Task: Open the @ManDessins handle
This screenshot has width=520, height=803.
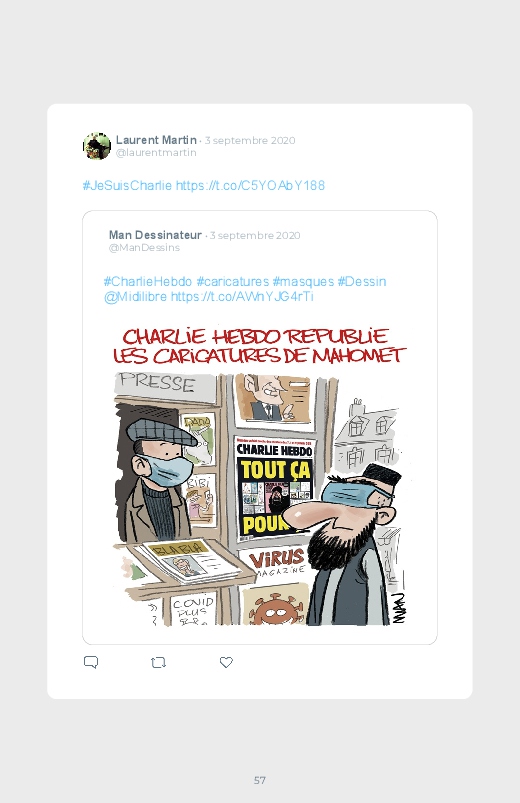Action: point(144,248)
